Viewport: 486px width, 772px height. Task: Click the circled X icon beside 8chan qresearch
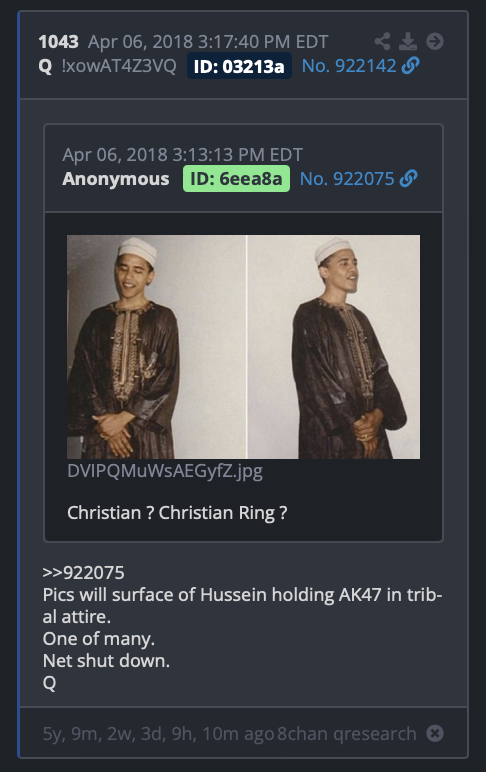click(435, 734)
